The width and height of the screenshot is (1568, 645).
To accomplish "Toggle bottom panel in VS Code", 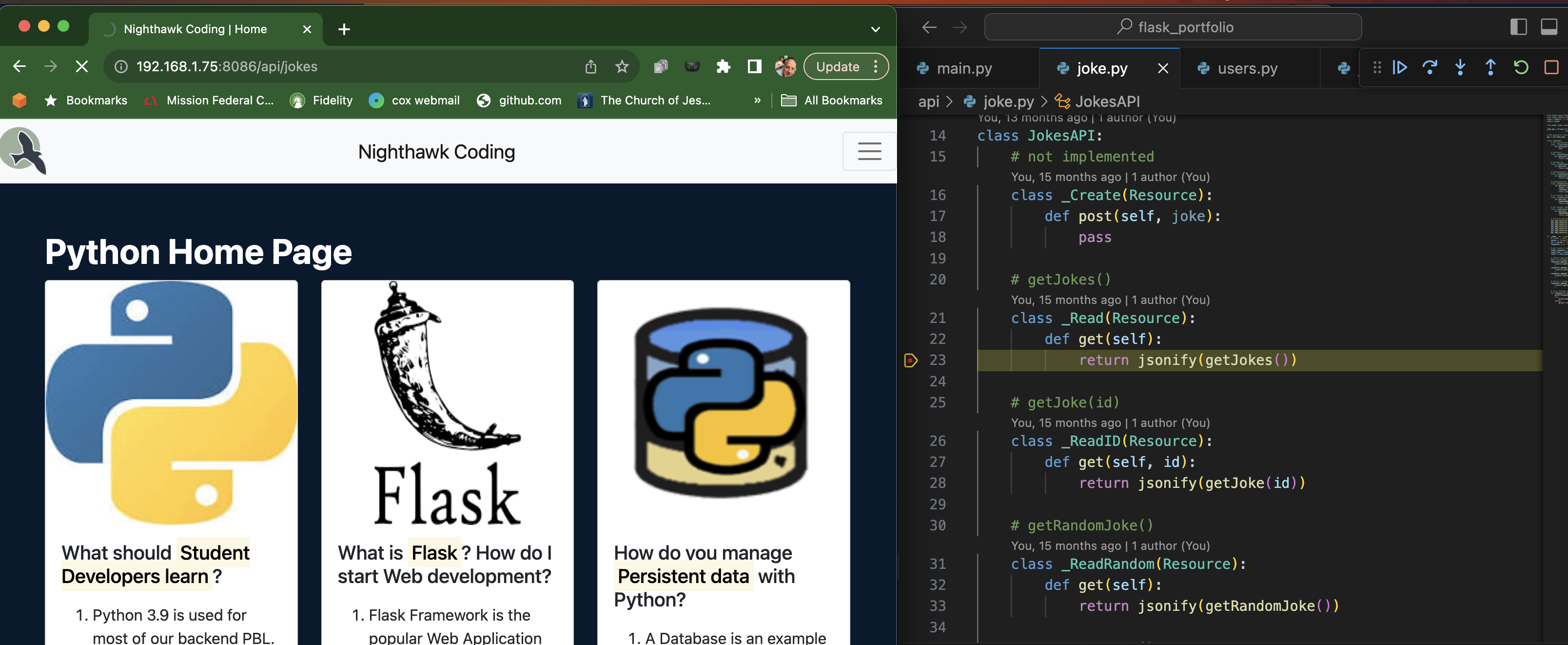I will pos(1548,27).
